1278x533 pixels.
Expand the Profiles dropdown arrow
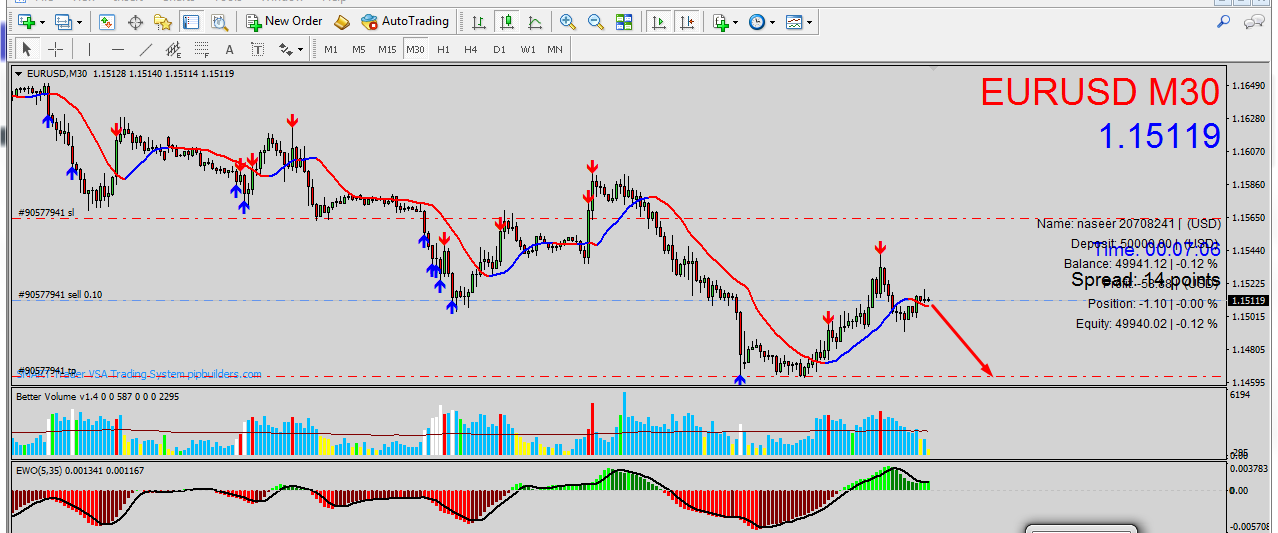[x=80, y=21]
